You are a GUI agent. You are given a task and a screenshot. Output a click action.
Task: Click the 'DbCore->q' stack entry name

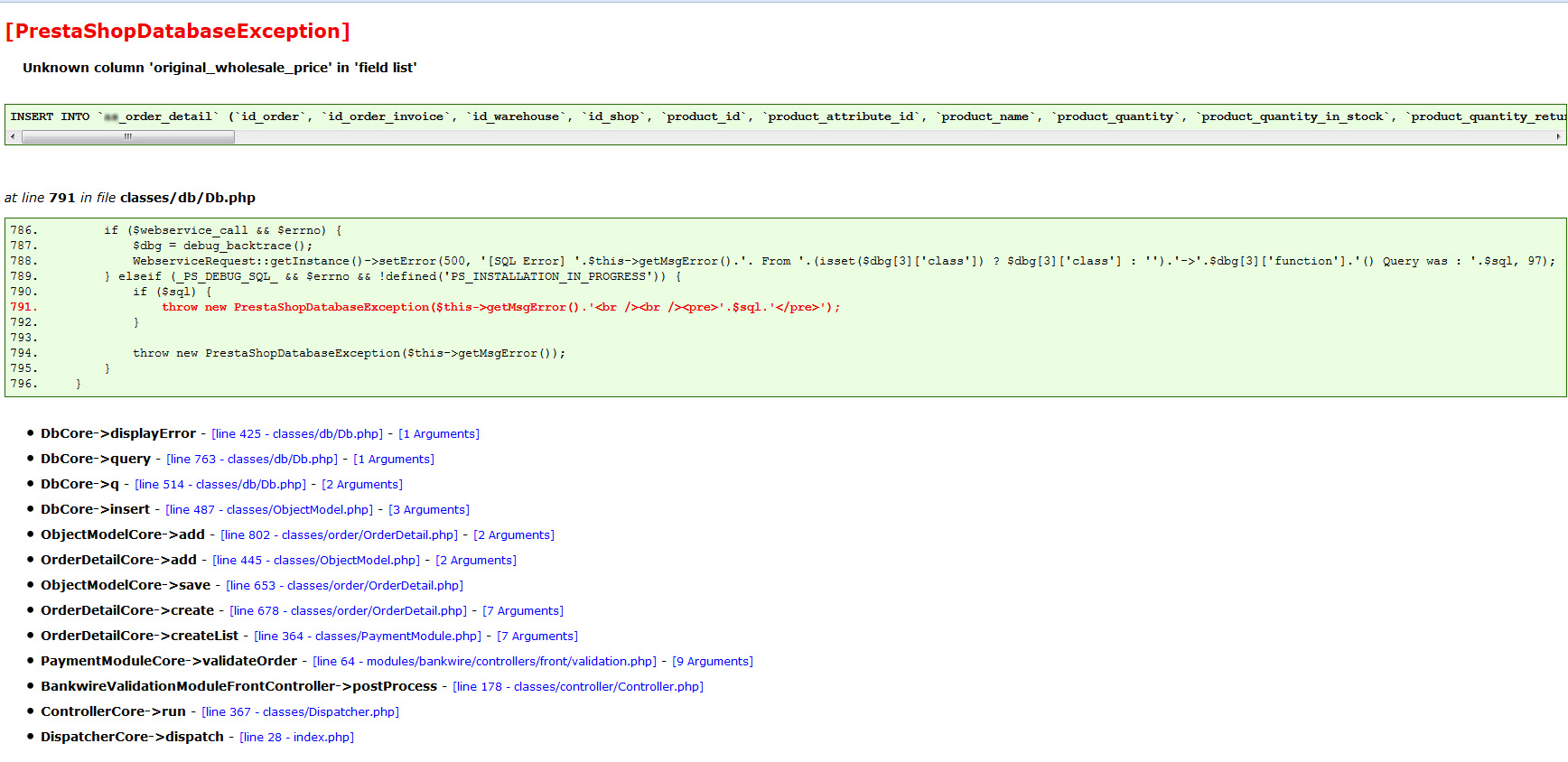pos(79,484)
